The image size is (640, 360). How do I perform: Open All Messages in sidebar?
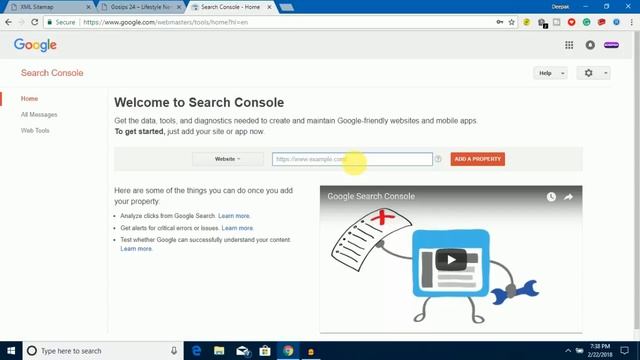point(39,115)
